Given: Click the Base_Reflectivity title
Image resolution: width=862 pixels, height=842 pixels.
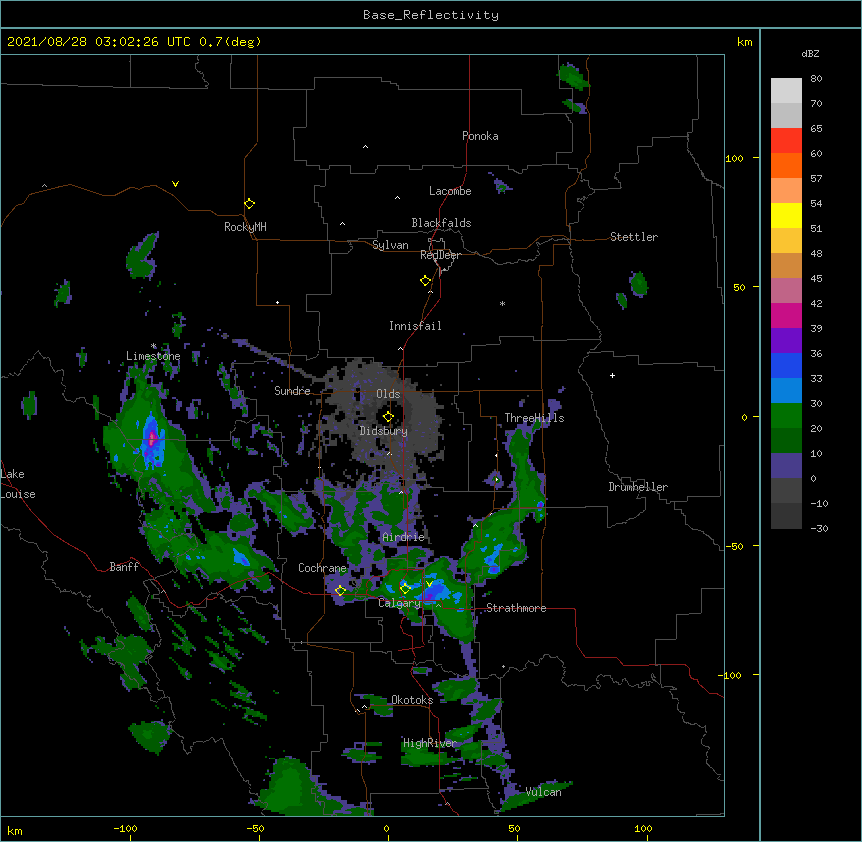Looking at the screenshot, I should (x=431, y=15).
